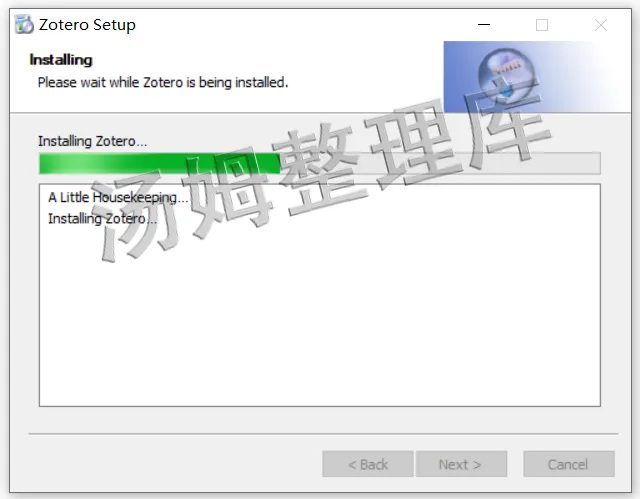Viewport: 640px width, 499px height.
Task: Close the Zotero Setup installer window
Action: tap(600, 25)
